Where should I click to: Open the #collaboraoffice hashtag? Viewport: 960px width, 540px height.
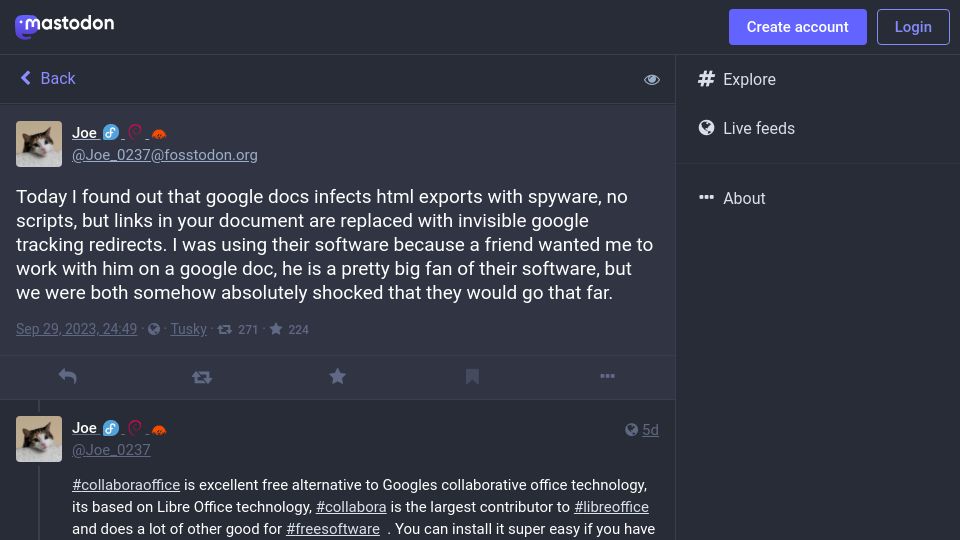[126, 485]
